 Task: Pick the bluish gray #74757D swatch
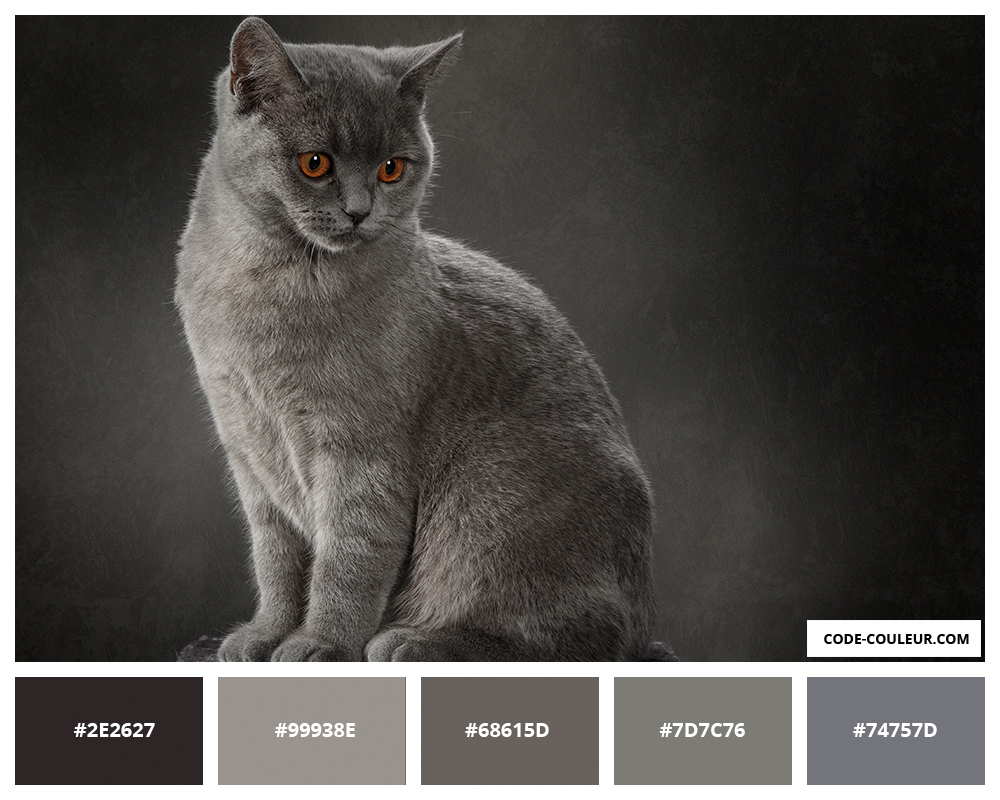(x=895, y=730)
